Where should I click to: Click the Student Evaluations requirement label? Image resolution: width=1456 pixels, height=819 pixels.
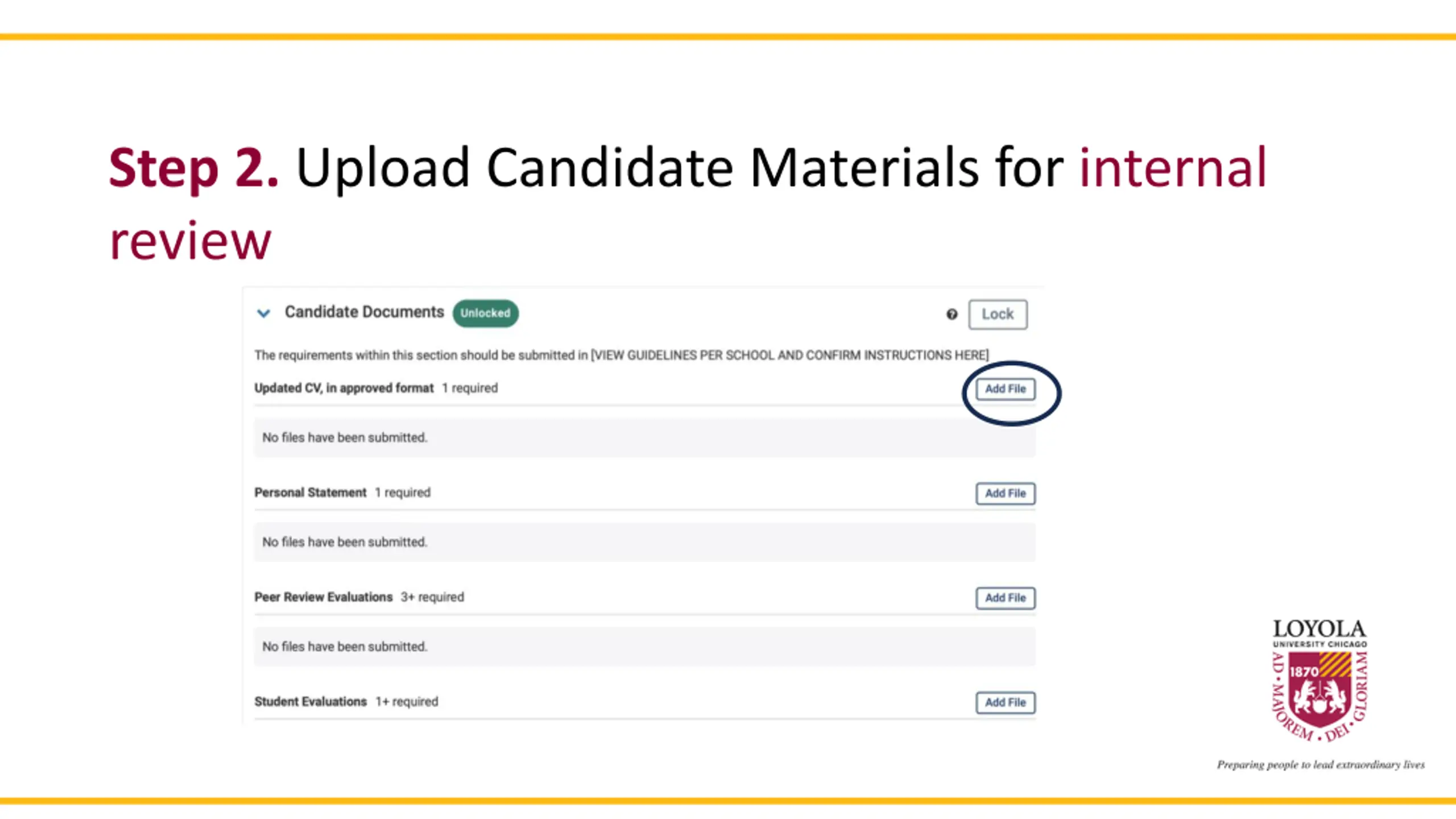311,702
